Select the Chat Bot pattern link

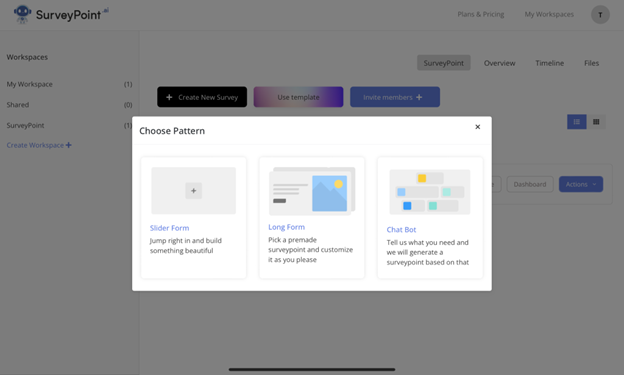tap(401, 229)
